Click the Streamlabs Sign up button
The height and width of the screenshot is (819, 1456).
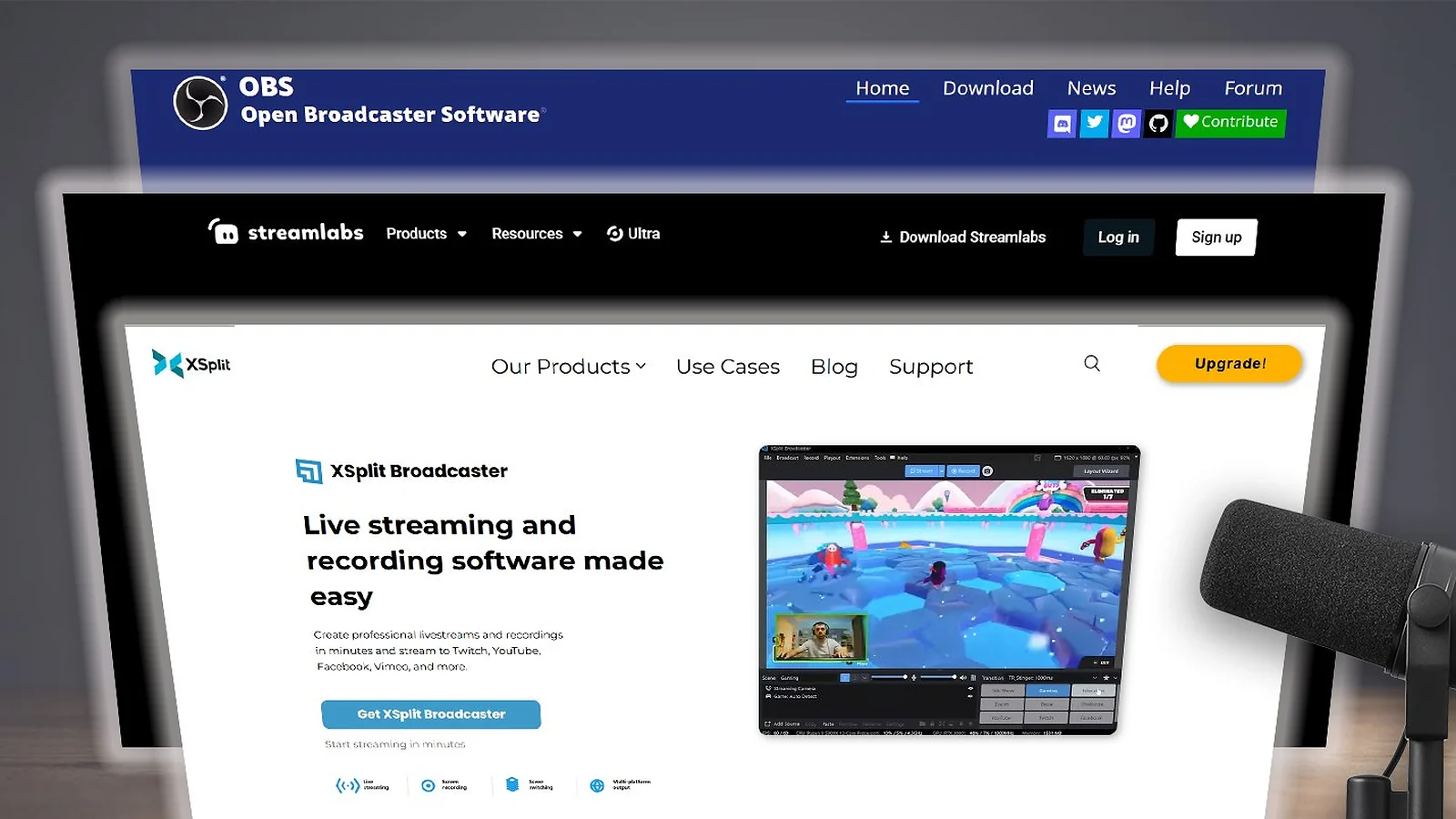pos(1216,238)
